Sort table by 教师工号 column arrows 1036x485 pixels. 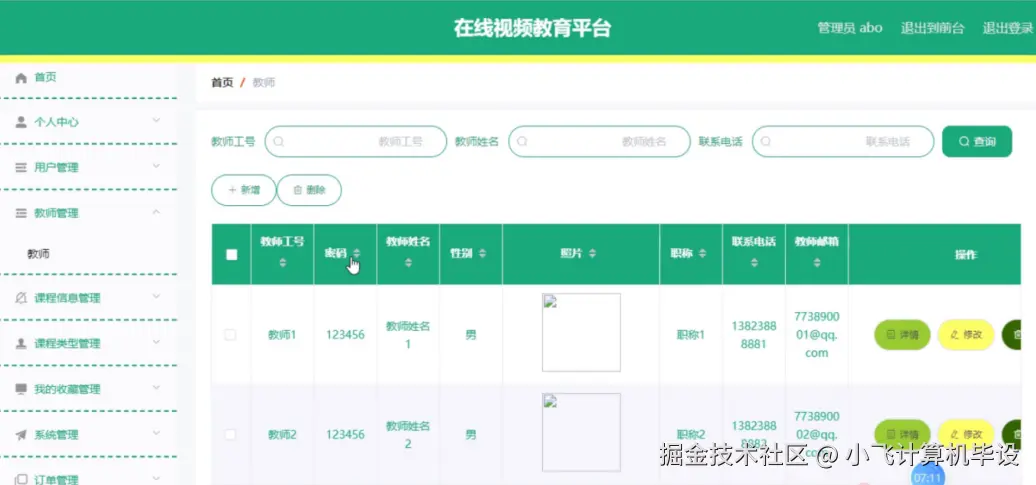[283, 262]
